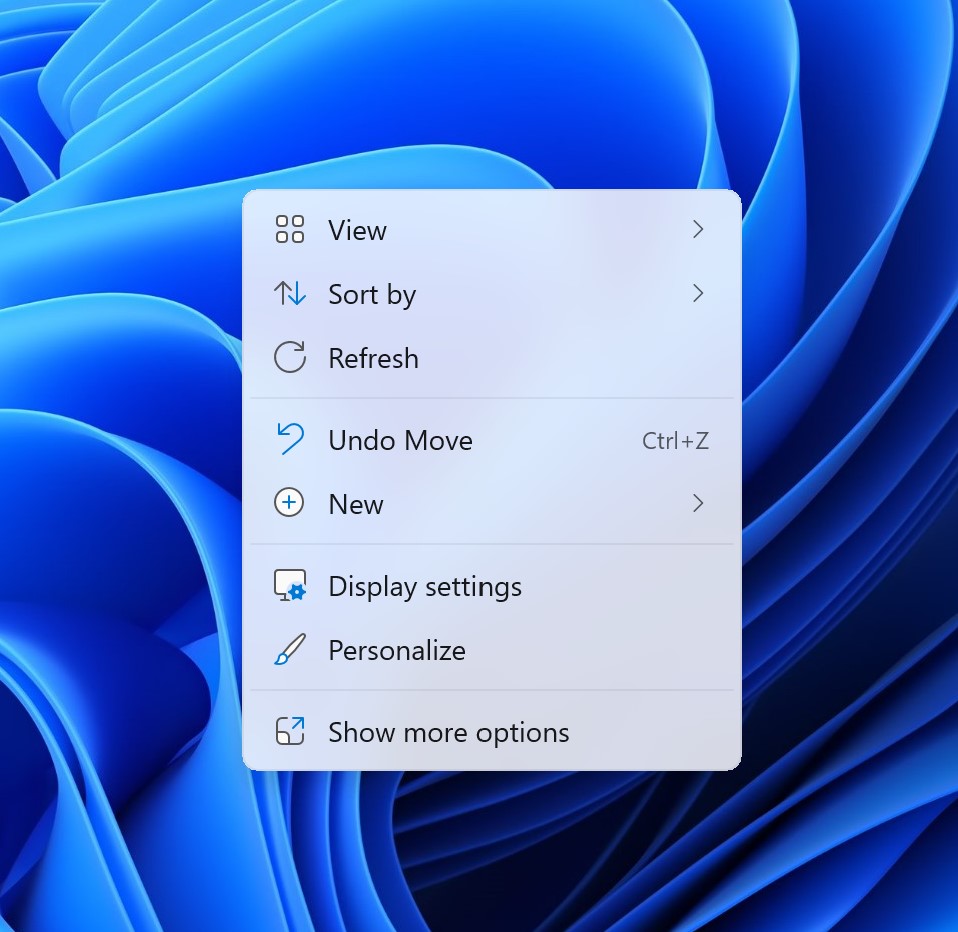Expand the Sort by submenu chevron
The width and height of the screenshot is (958, 932).
click(698, 293)
